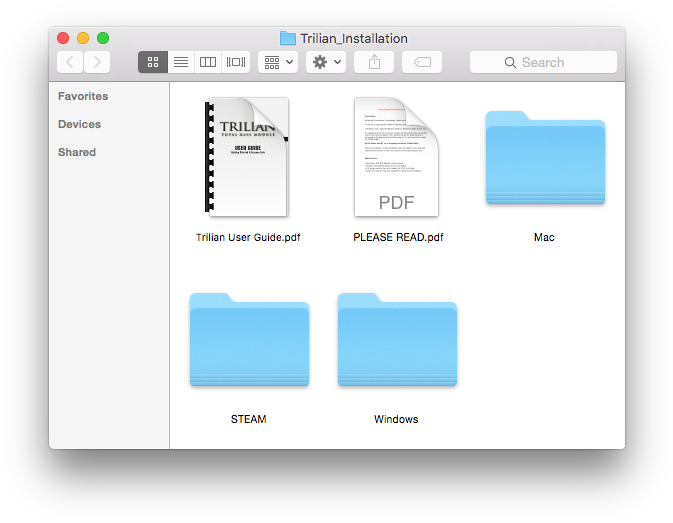673x523 pixels.
Task: Expand the Favorites sidebar section
Action: coord(83,96)
